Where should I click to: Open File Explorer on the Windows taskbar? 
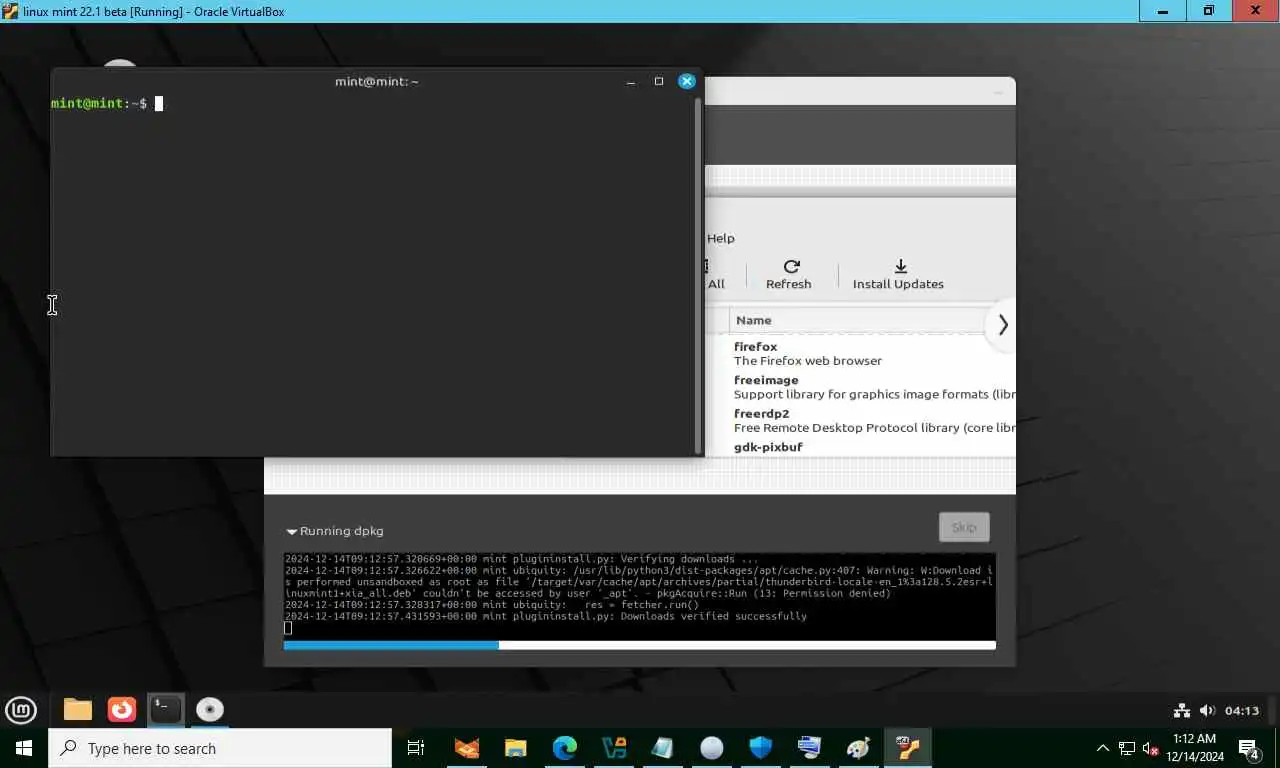coord(516,748)
